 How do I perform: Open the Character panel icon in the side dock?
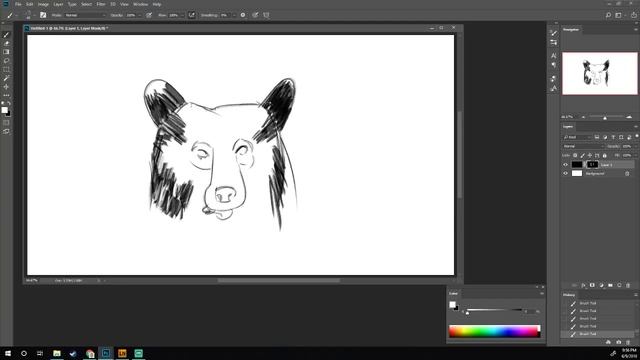(553, 56)
